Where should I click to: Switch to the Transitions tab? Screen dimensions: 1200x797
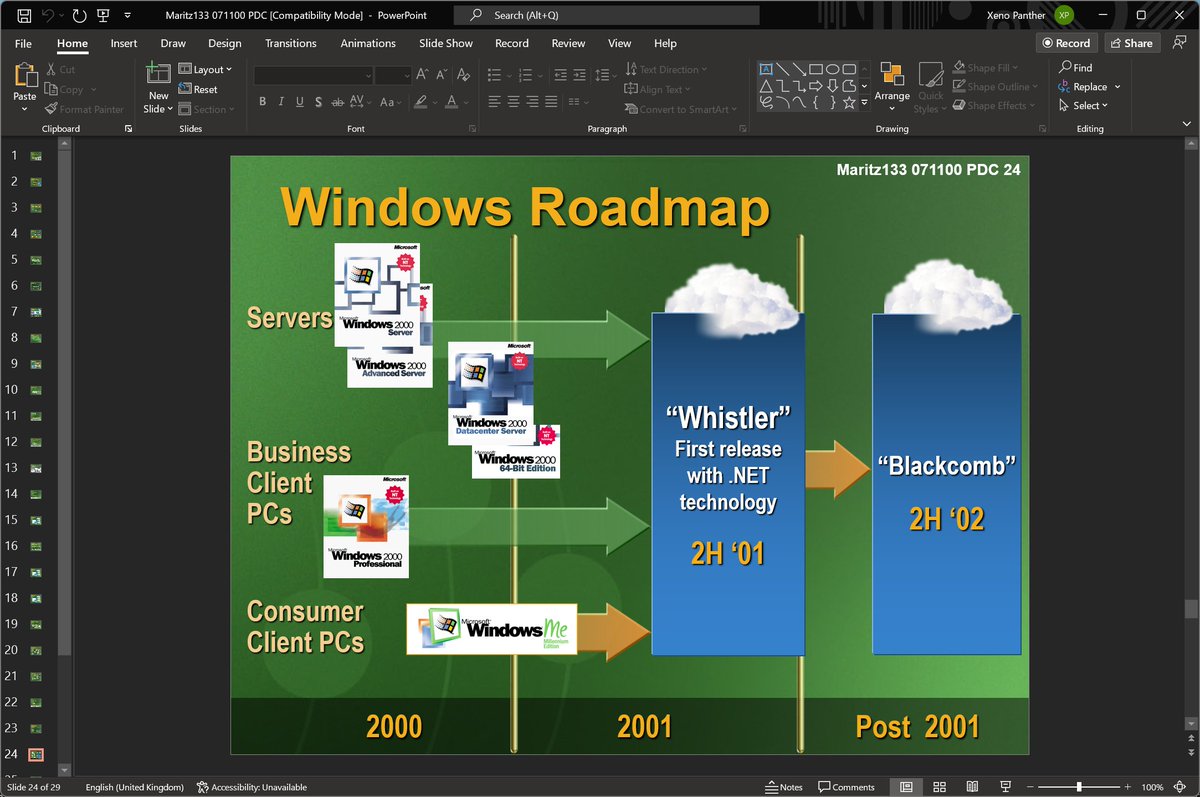pyautogui.click(x=291, y=43)
